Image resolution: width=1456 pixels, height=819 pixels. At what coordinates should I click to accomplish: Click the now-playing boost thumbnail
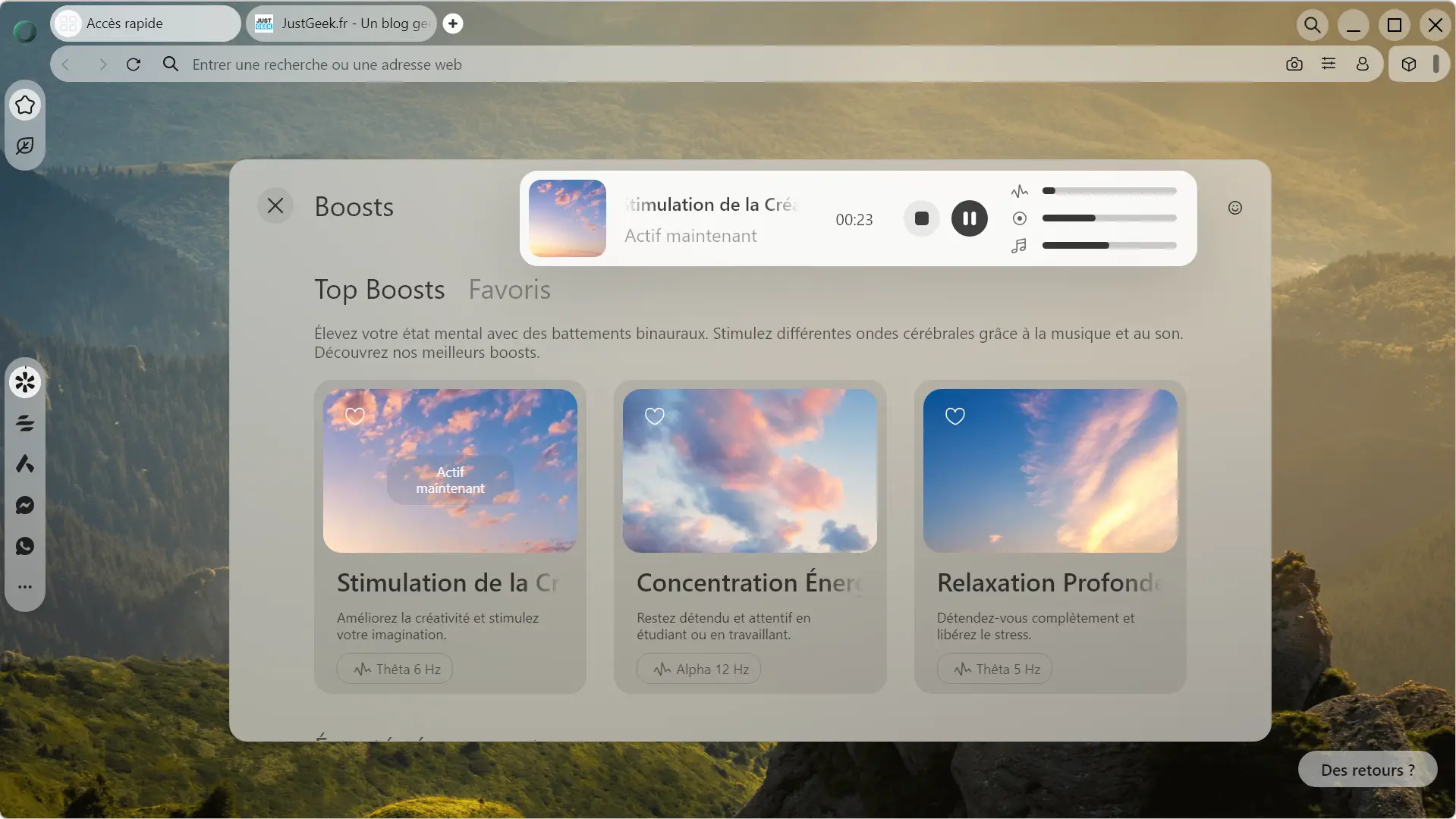point(568,218)
